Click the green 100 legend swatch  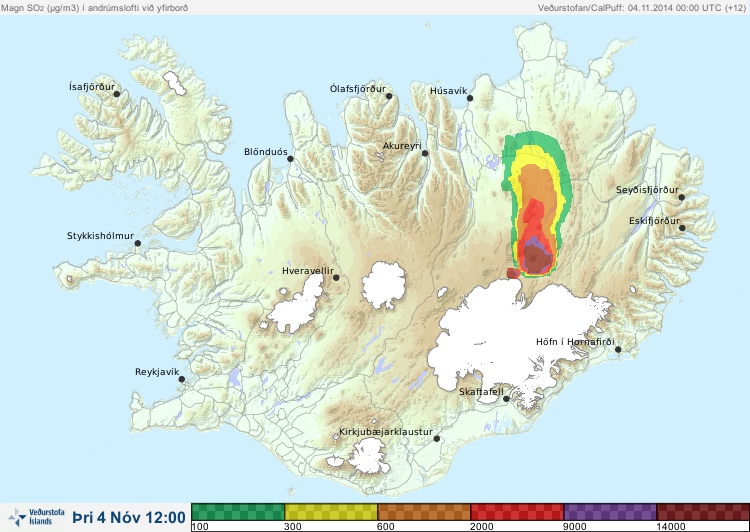coord(238,512)
